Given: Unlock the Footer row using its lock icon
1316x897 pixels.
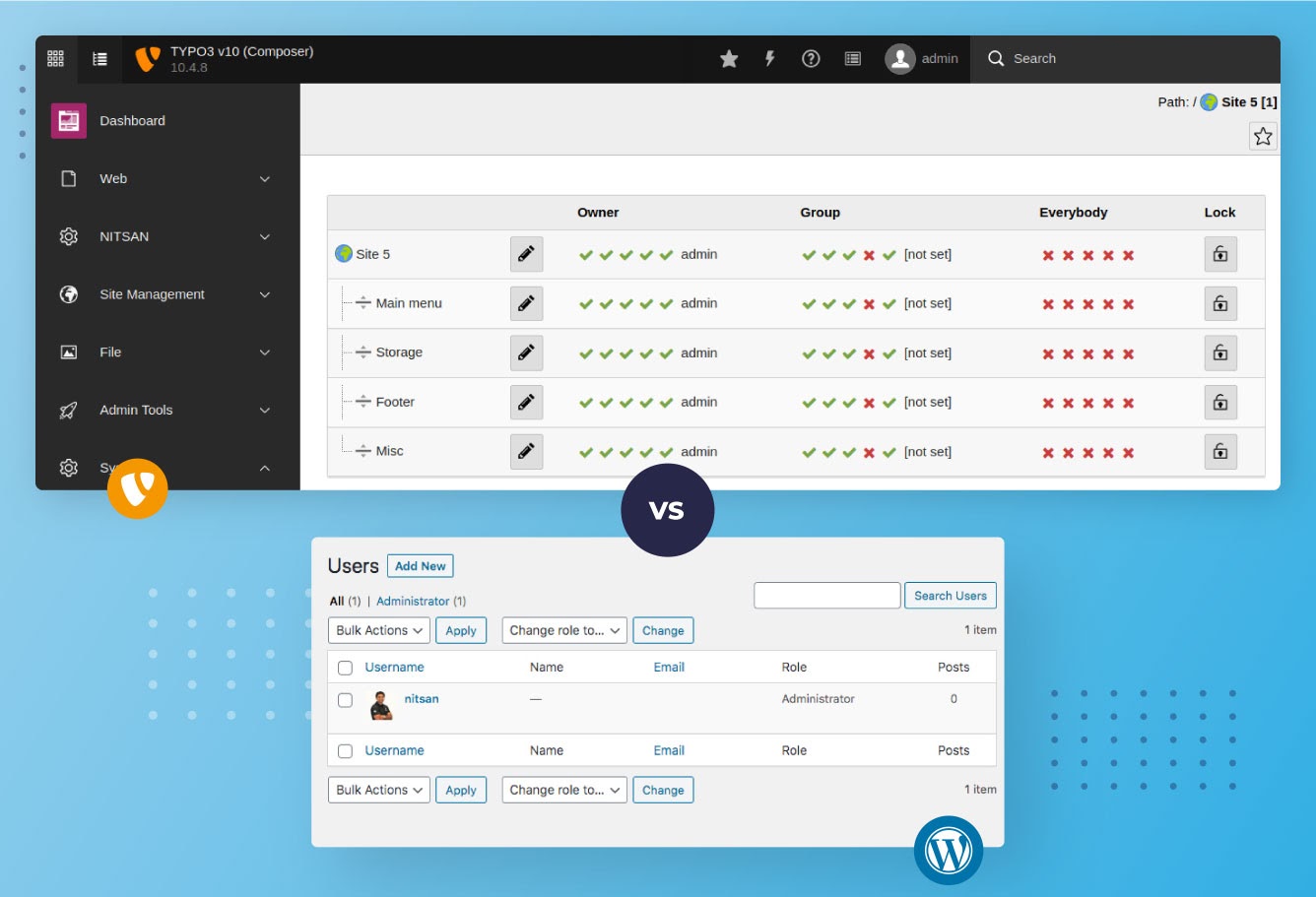Looking at the screenshot, I should point(1220,402).
